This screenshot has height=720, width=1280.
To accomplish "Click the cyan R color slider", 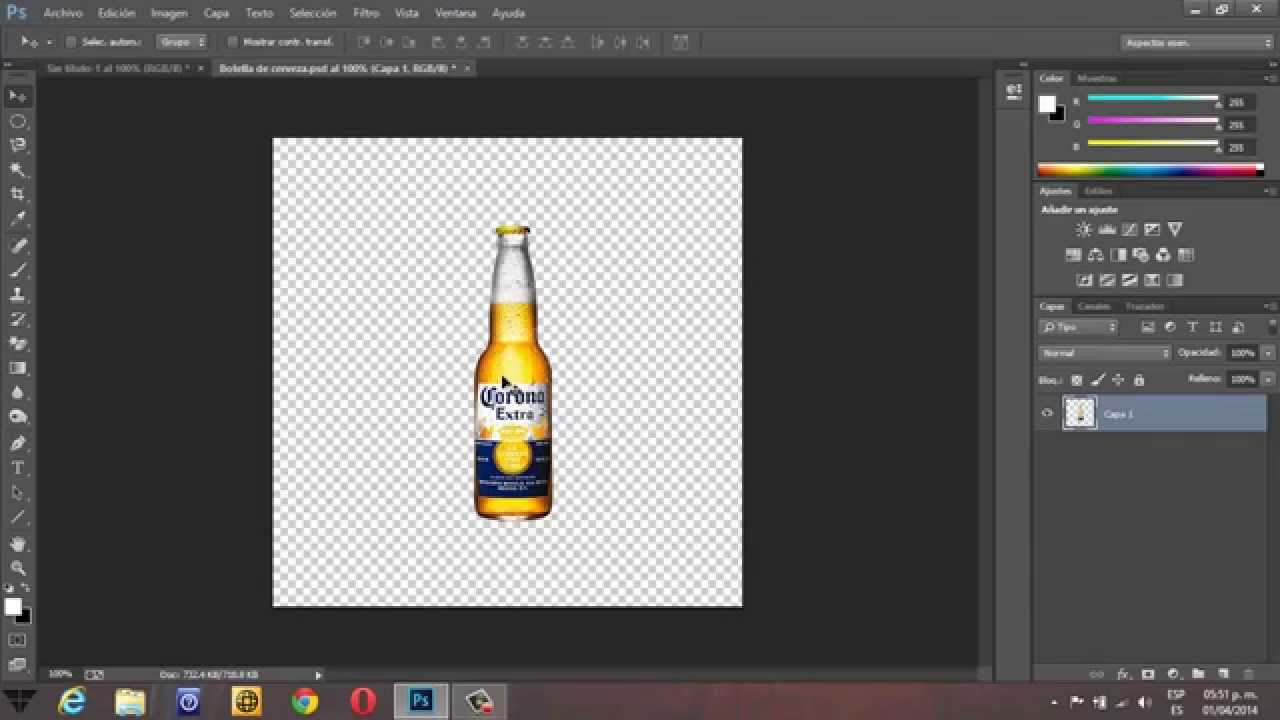I will (1153, 99).
